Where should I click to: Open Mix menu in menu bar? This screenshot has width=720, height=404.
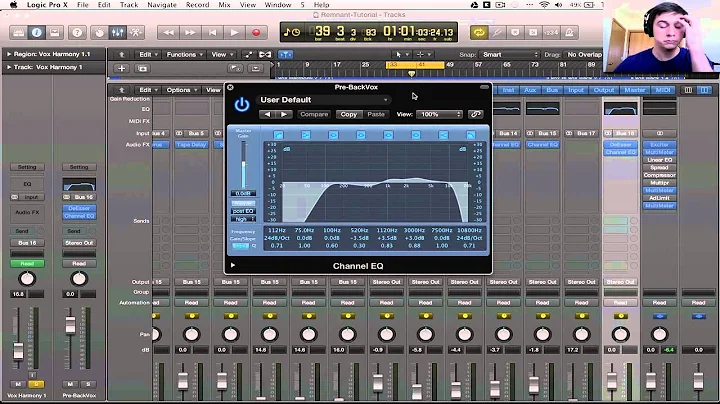225,5
